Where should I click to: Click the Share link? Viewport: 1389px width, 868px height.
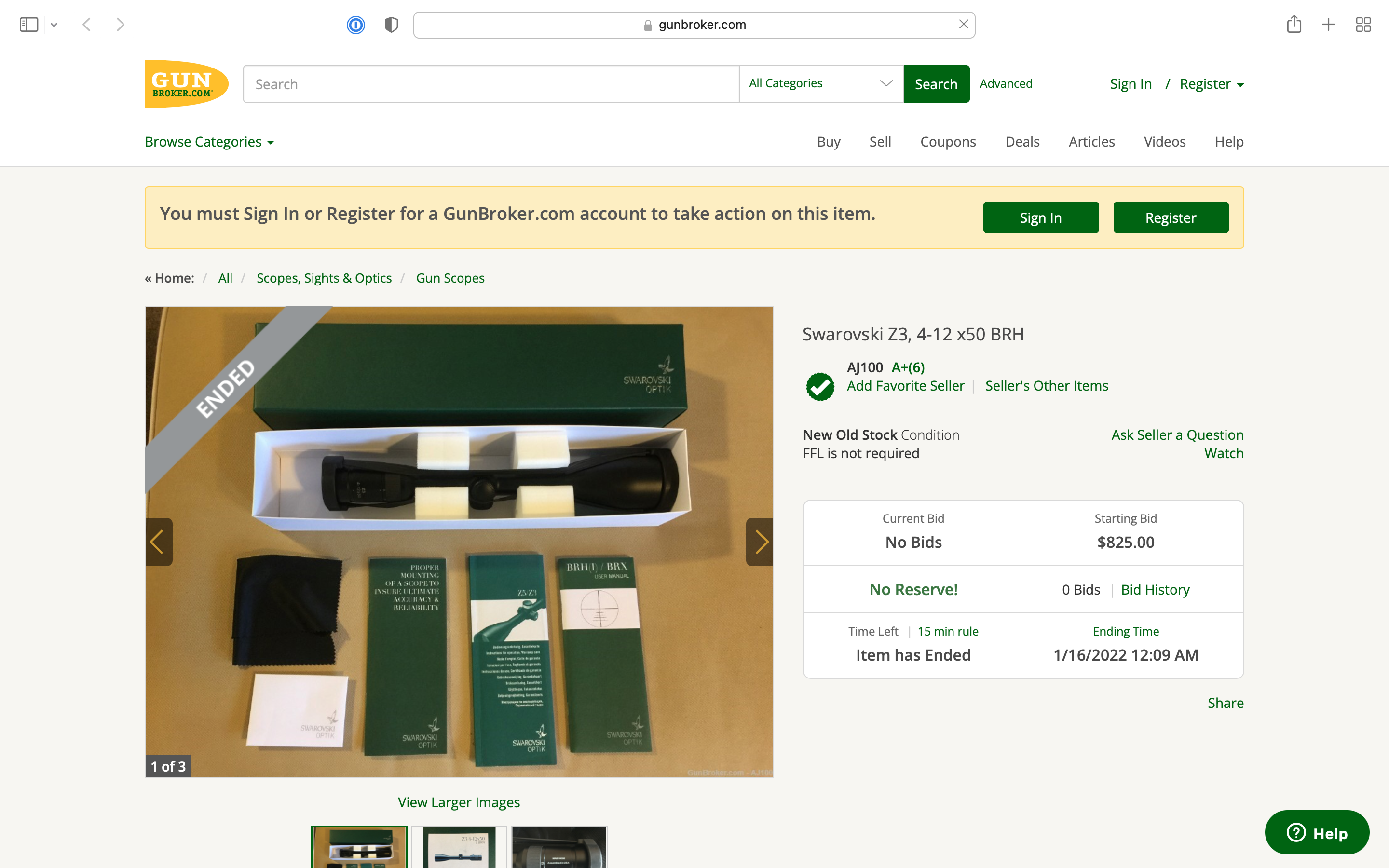(1226, 703)
